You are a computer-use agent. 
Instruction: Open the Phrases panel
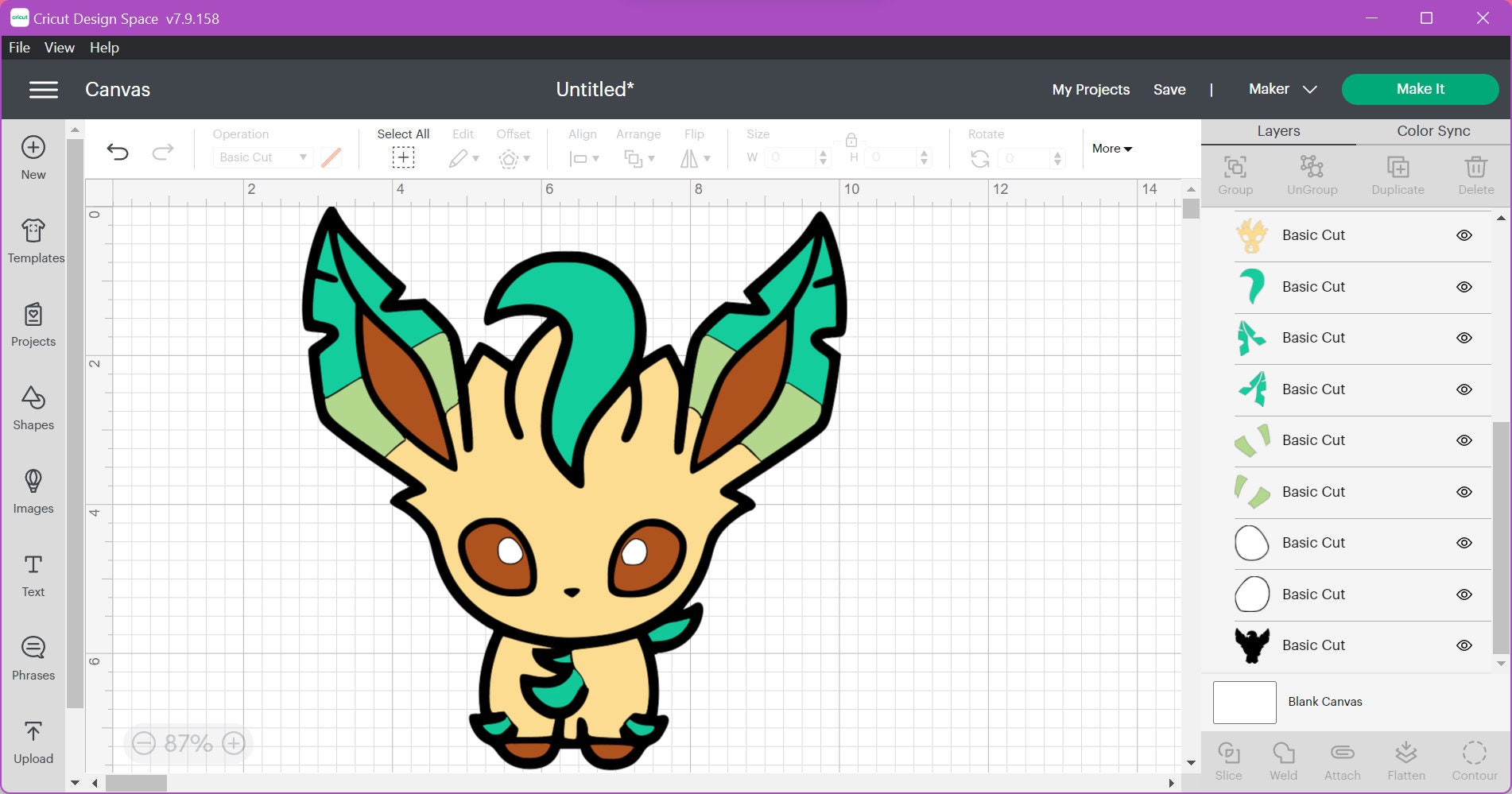(x=33, y=658)
